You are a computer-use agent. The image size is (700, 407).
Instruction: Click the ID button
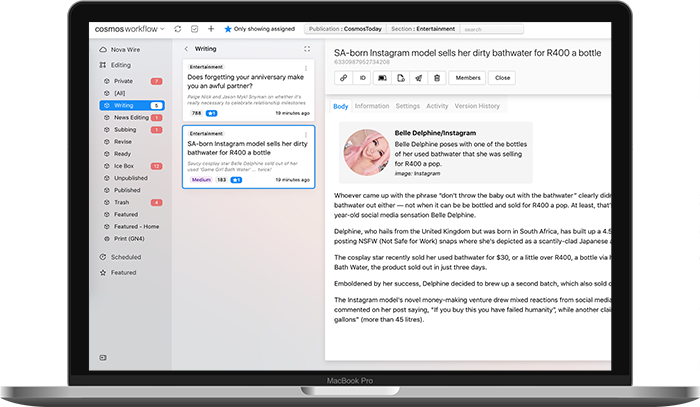362,78
